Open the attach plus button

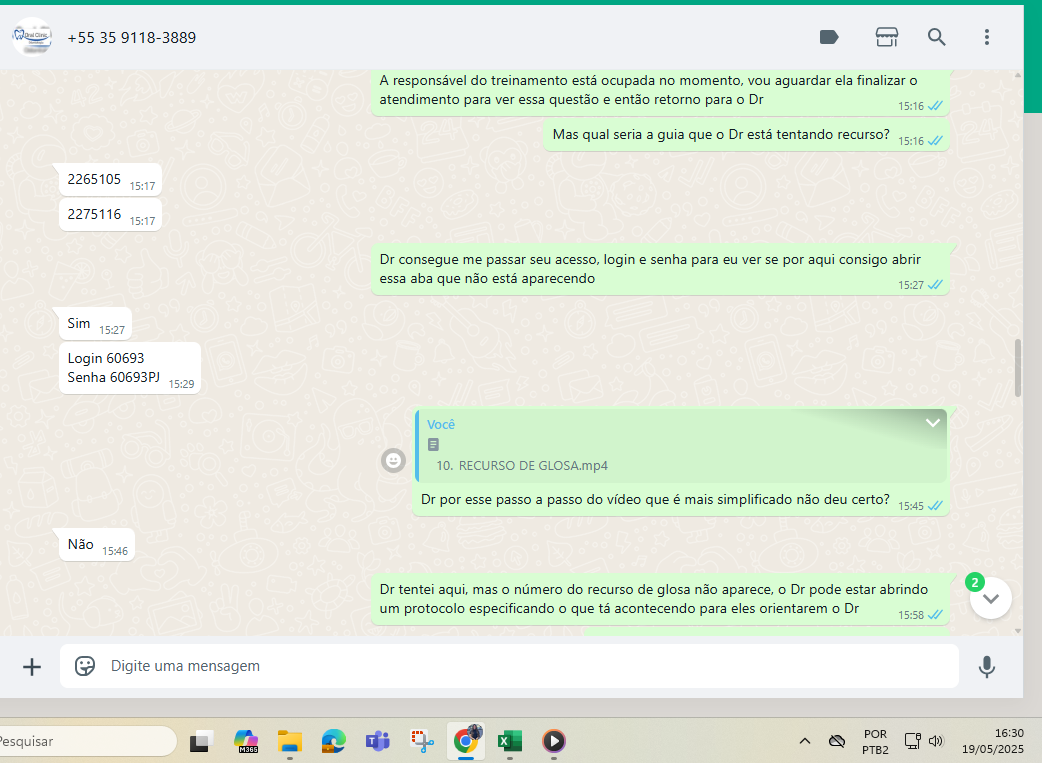tap(32, 667)
